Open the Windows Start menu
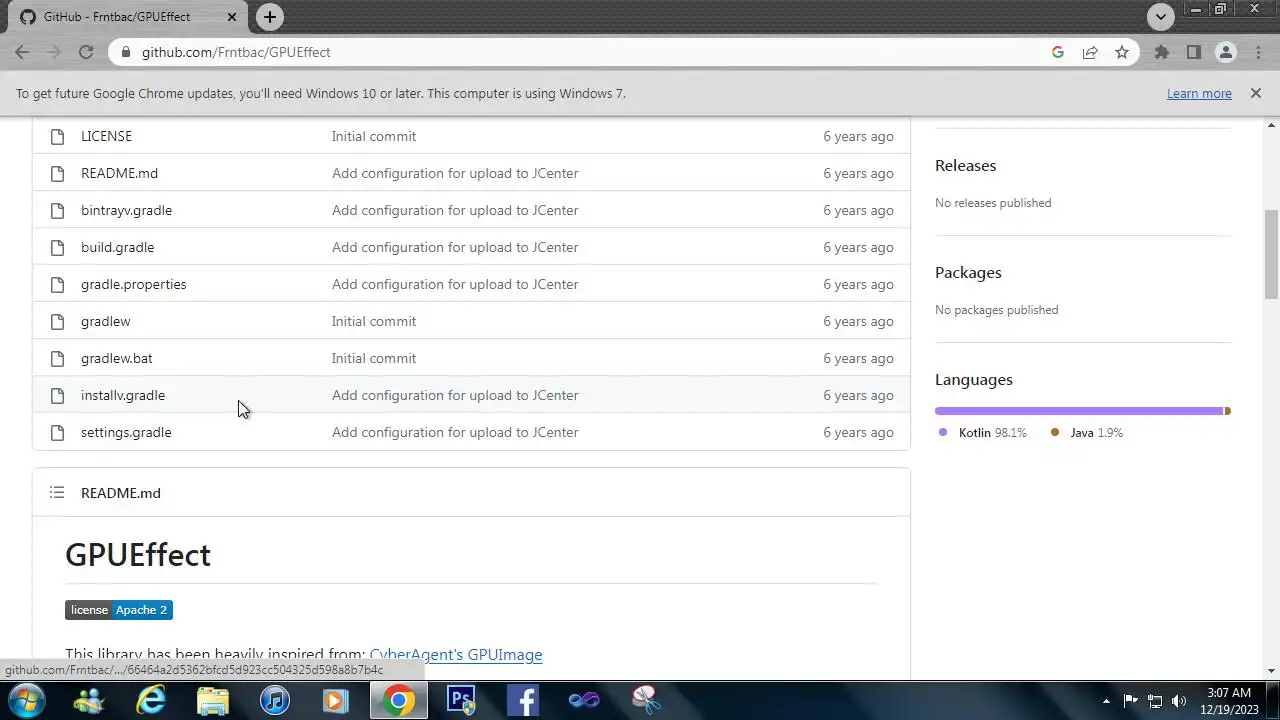1280x720 pixels. pyautogui.click(x=26, y=700)
